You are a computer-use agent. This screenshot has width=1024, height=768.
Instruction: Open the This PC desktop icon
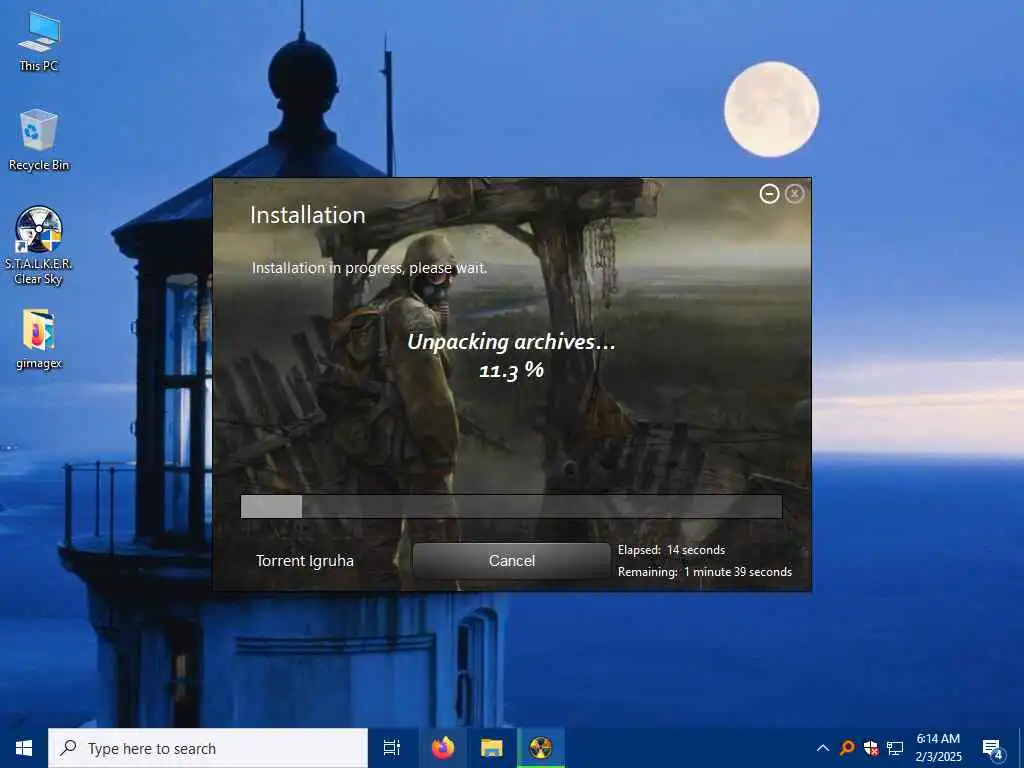click(39, 41)
